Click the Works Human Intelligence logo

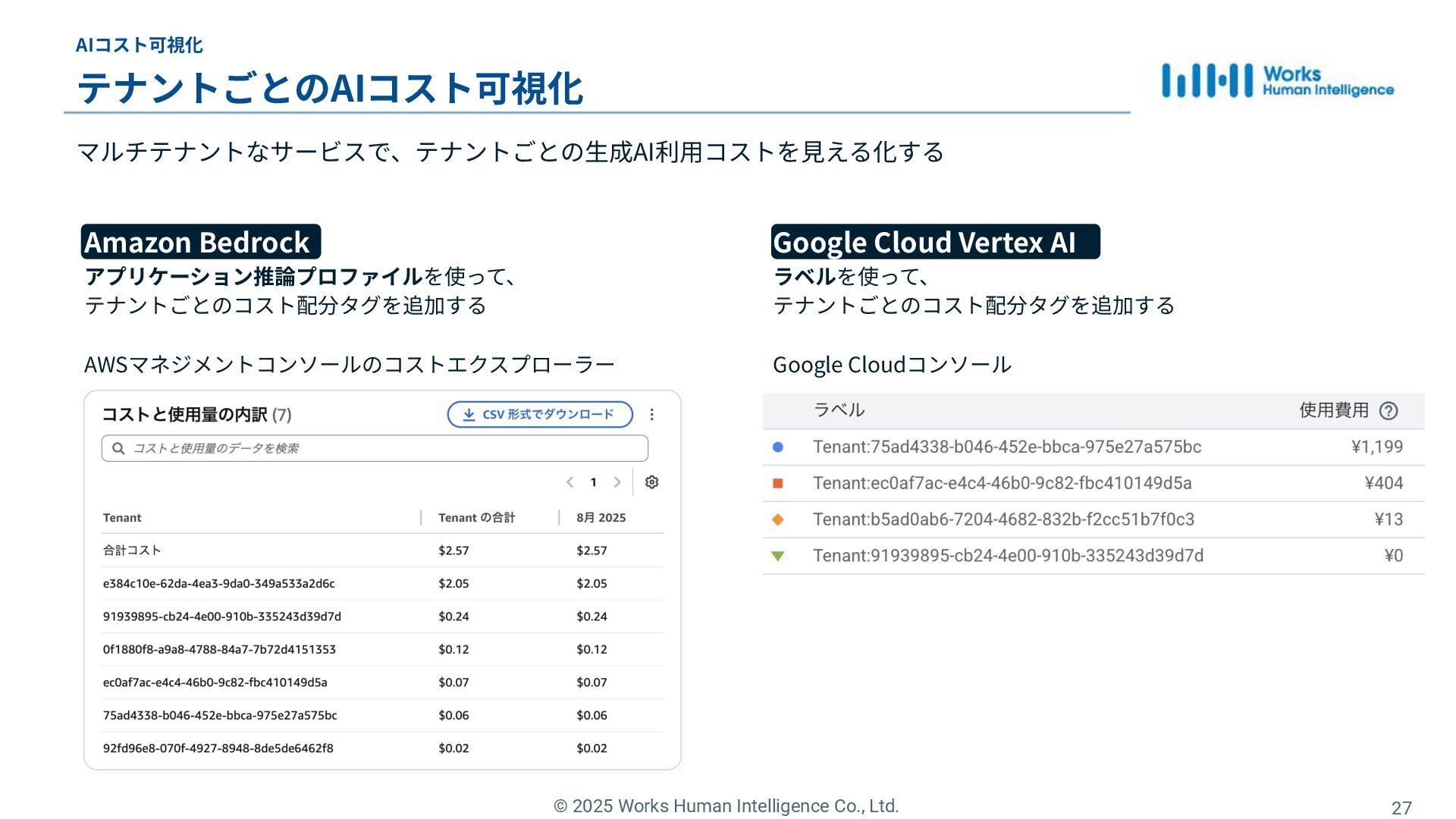(x=1277, y=81)
